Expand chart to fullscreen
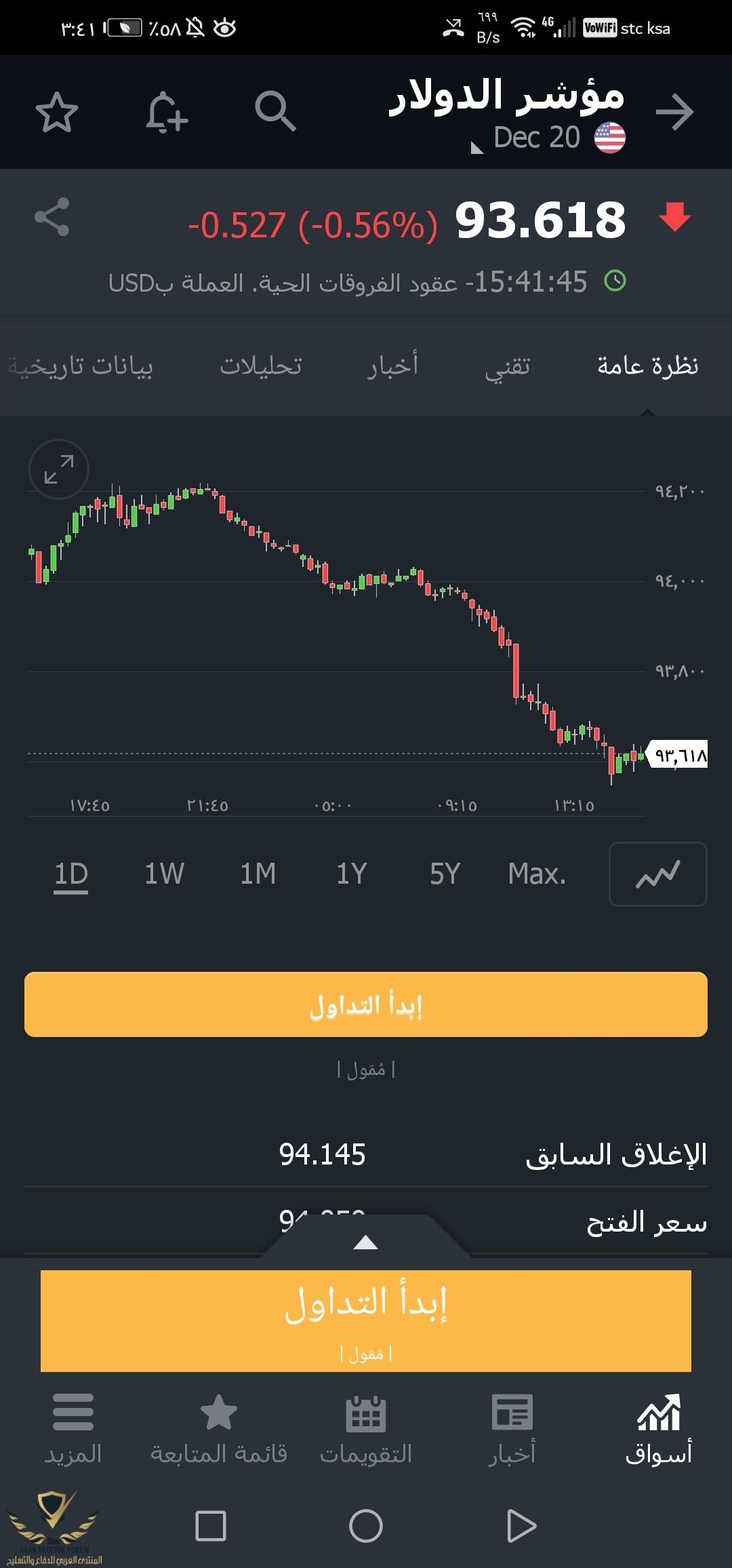732x1568 pixels. tap(59, 469)
